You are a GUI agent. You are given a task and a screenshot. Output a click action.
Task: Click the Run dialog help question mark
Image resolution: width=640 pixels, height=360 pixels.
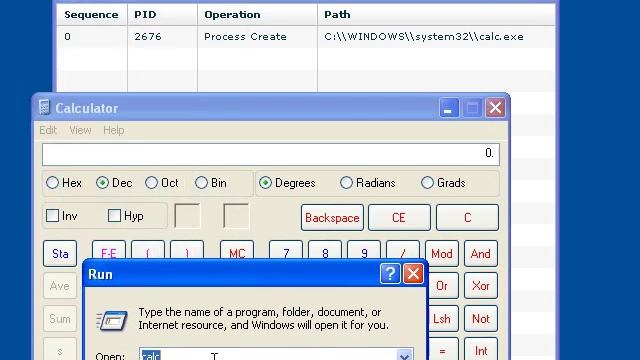tap(390, 274)
